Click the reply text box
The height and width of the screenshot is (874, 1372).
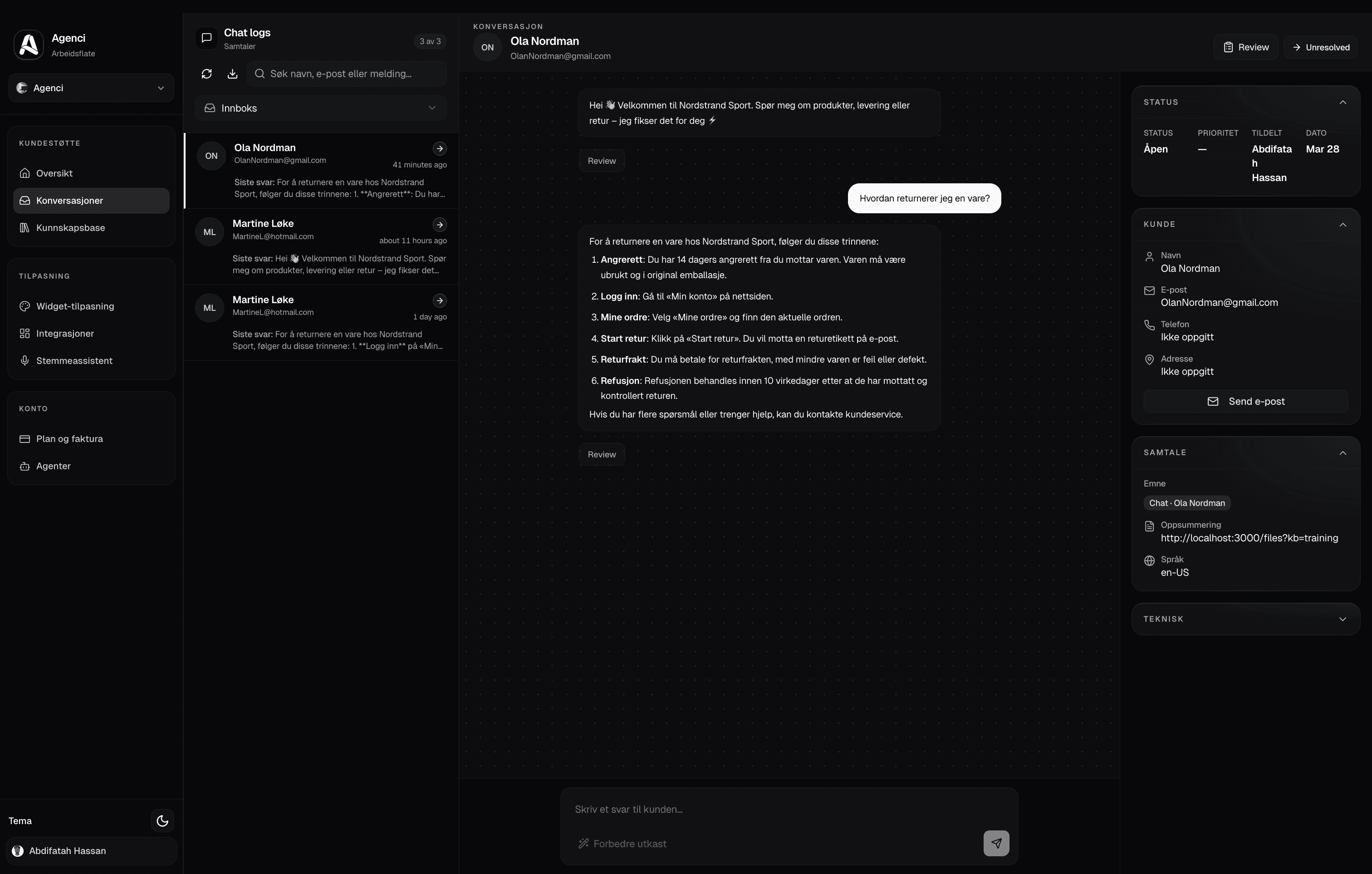click(789, 810)
